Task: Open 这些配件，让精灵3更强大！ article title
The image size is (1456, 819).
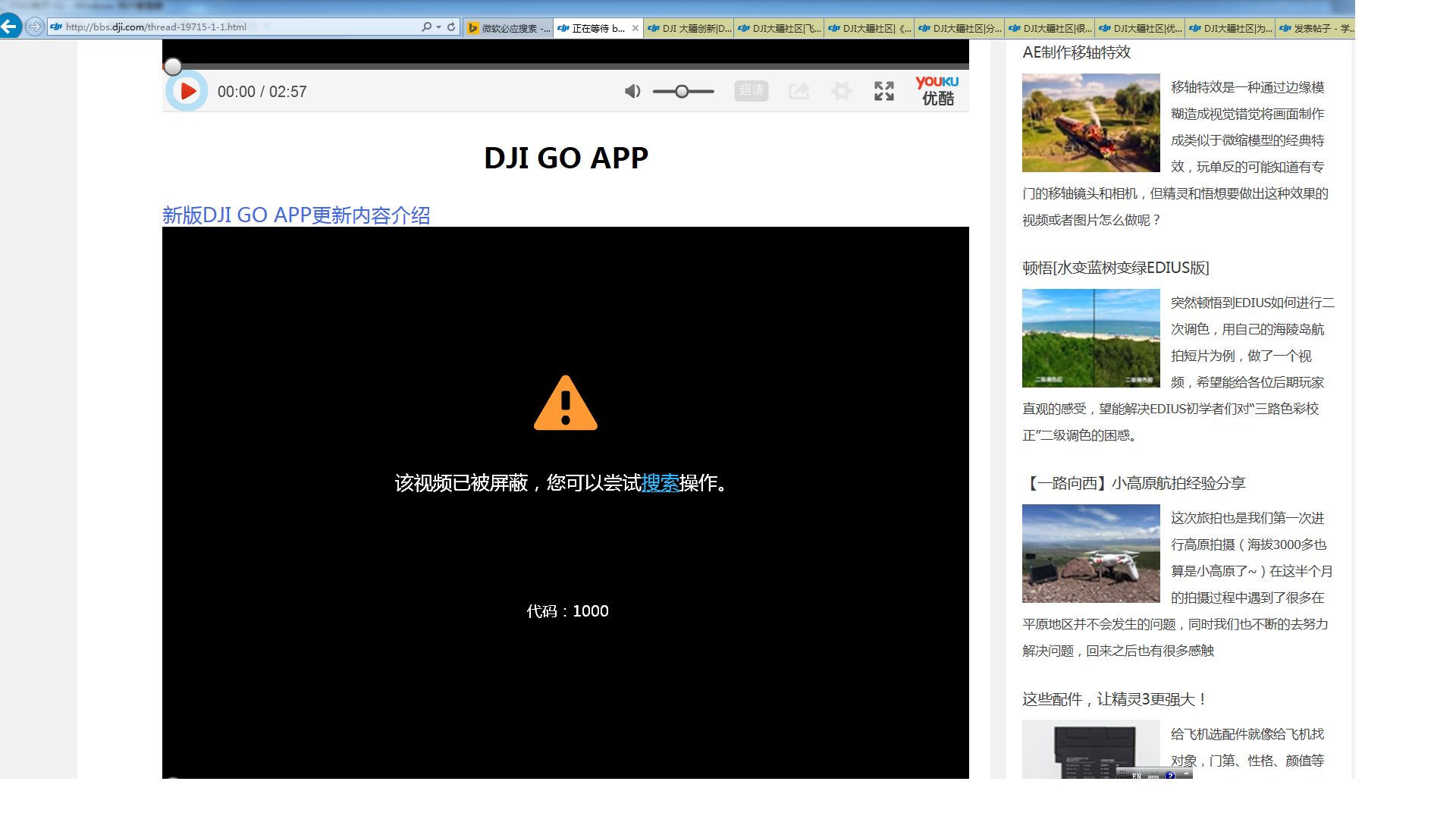Action: (x=1116, y=699)
